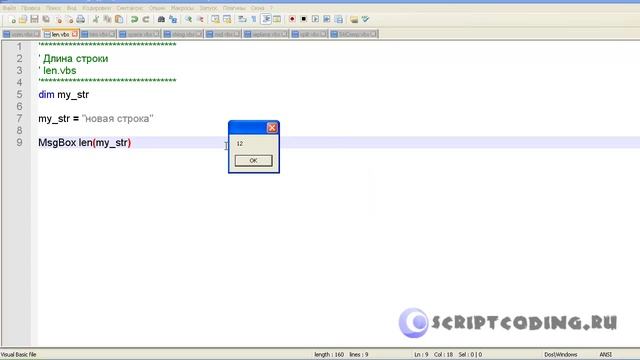Screen dimensions: 640x360
Task: Open the Макросы menu
Action: pos(182,8)
